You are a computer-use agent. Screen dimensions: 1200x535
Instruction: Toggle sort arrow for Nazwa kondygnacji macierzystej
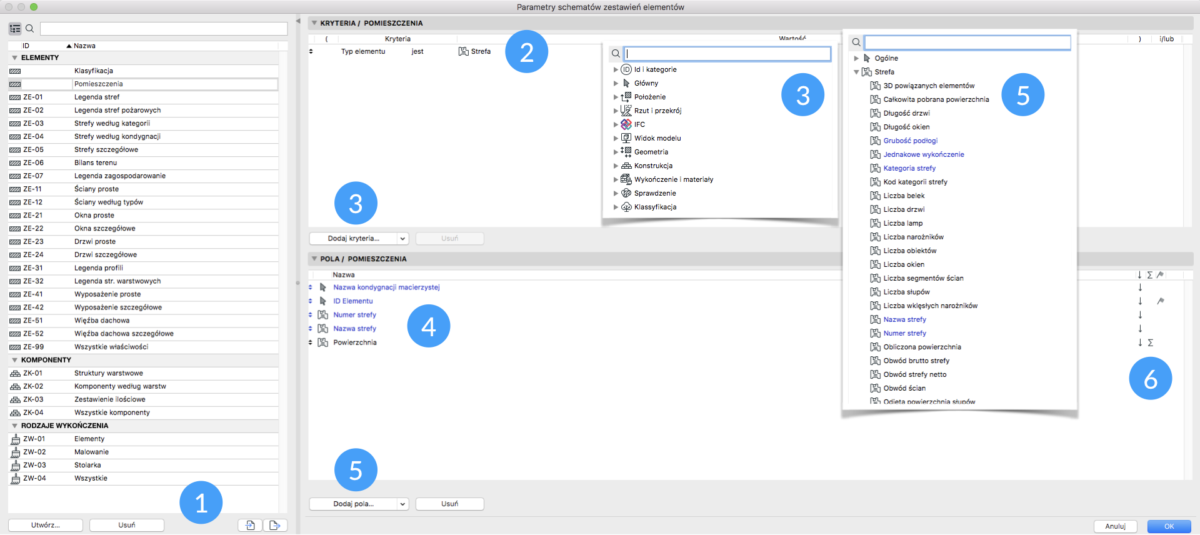pos(1139,288)
